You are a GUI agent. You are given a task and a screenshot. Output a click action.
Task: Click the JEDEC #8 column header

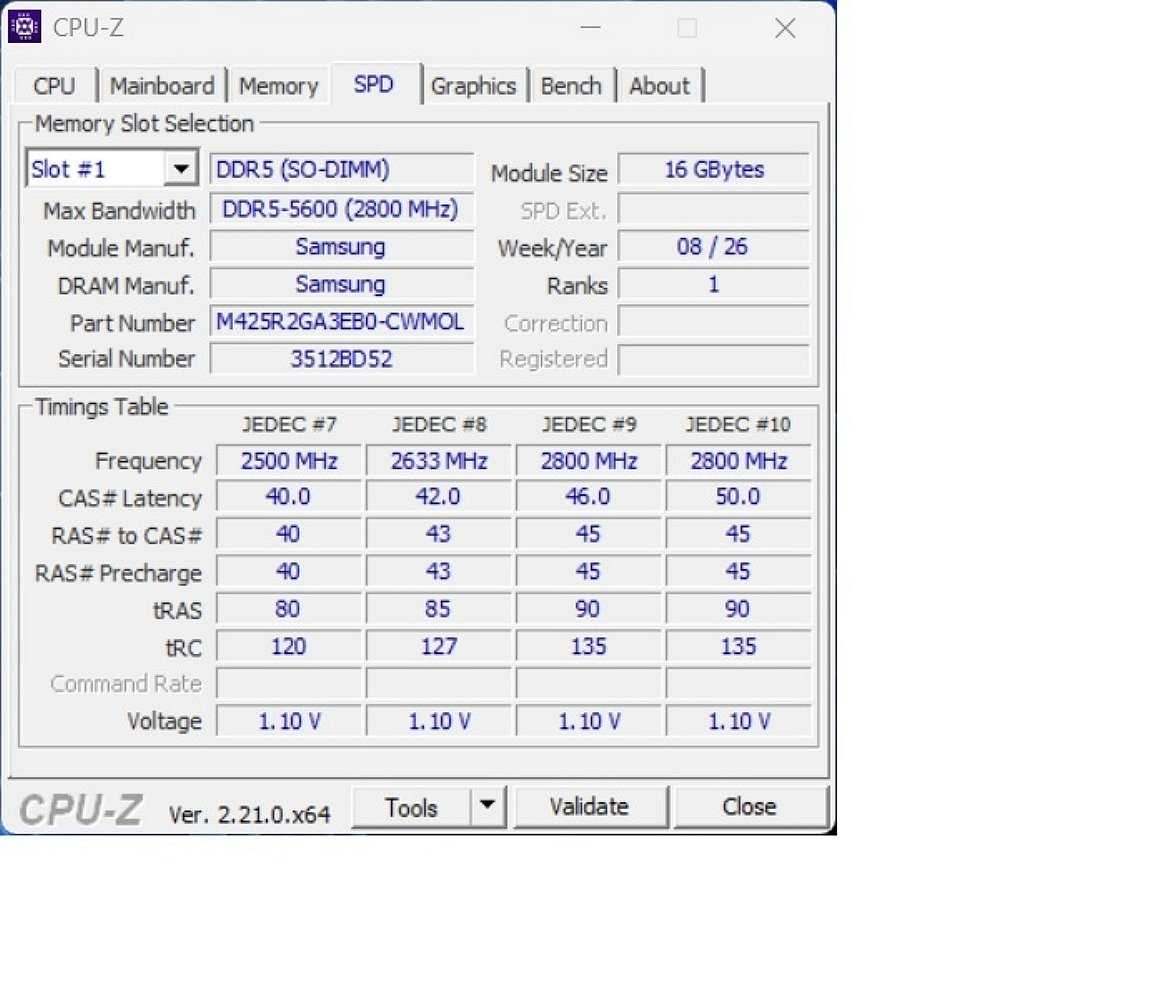tap(439, 424)
